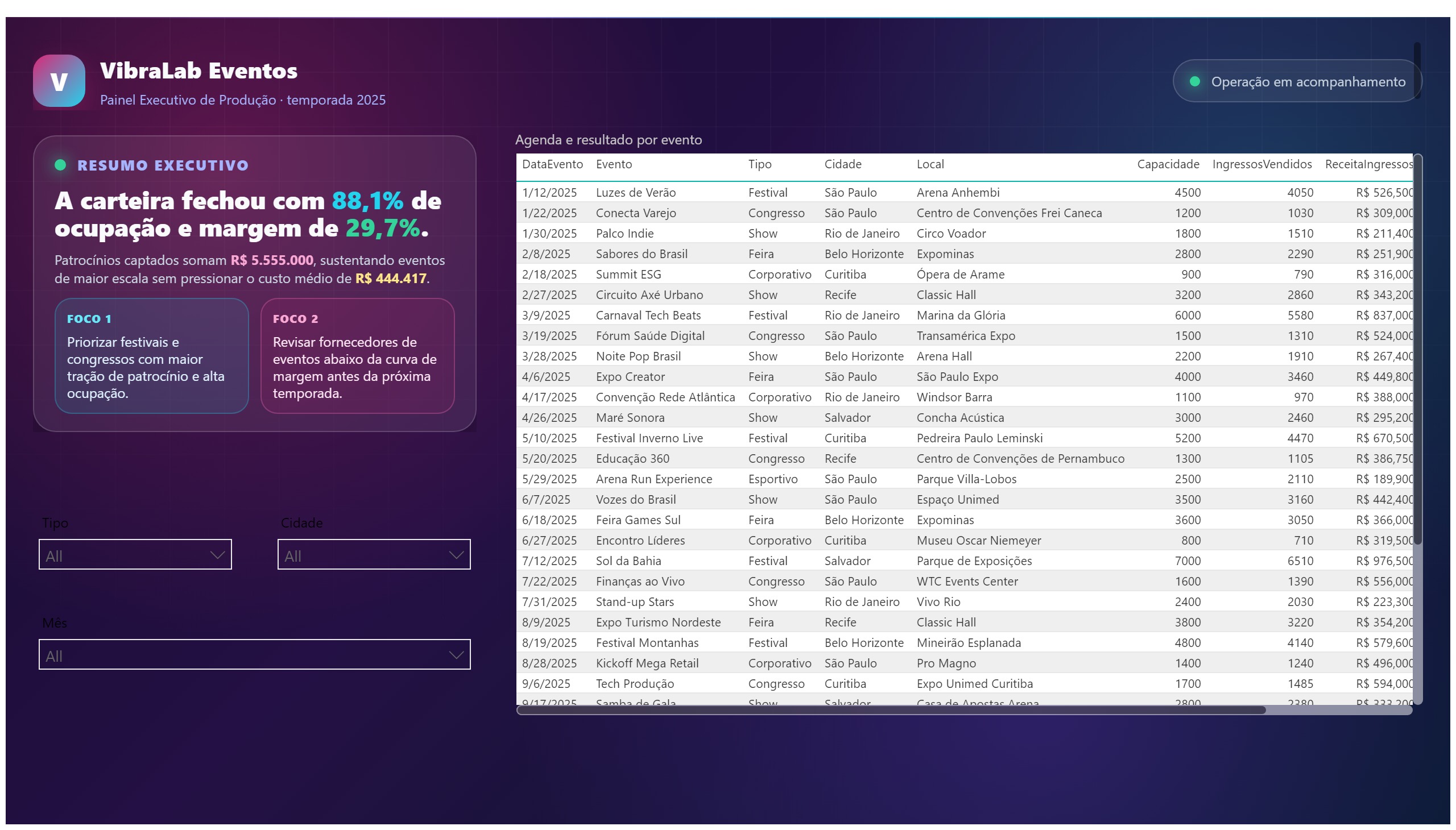Click the 88,1% occupancy figure

click(x=367, y=201)
